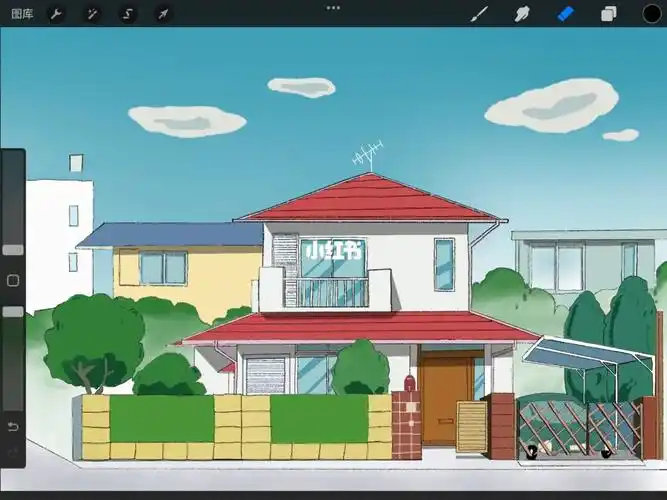This screenshot has width=667, height=500.
Task: Open the Actions wrench menu
Action: coord(57,14)
